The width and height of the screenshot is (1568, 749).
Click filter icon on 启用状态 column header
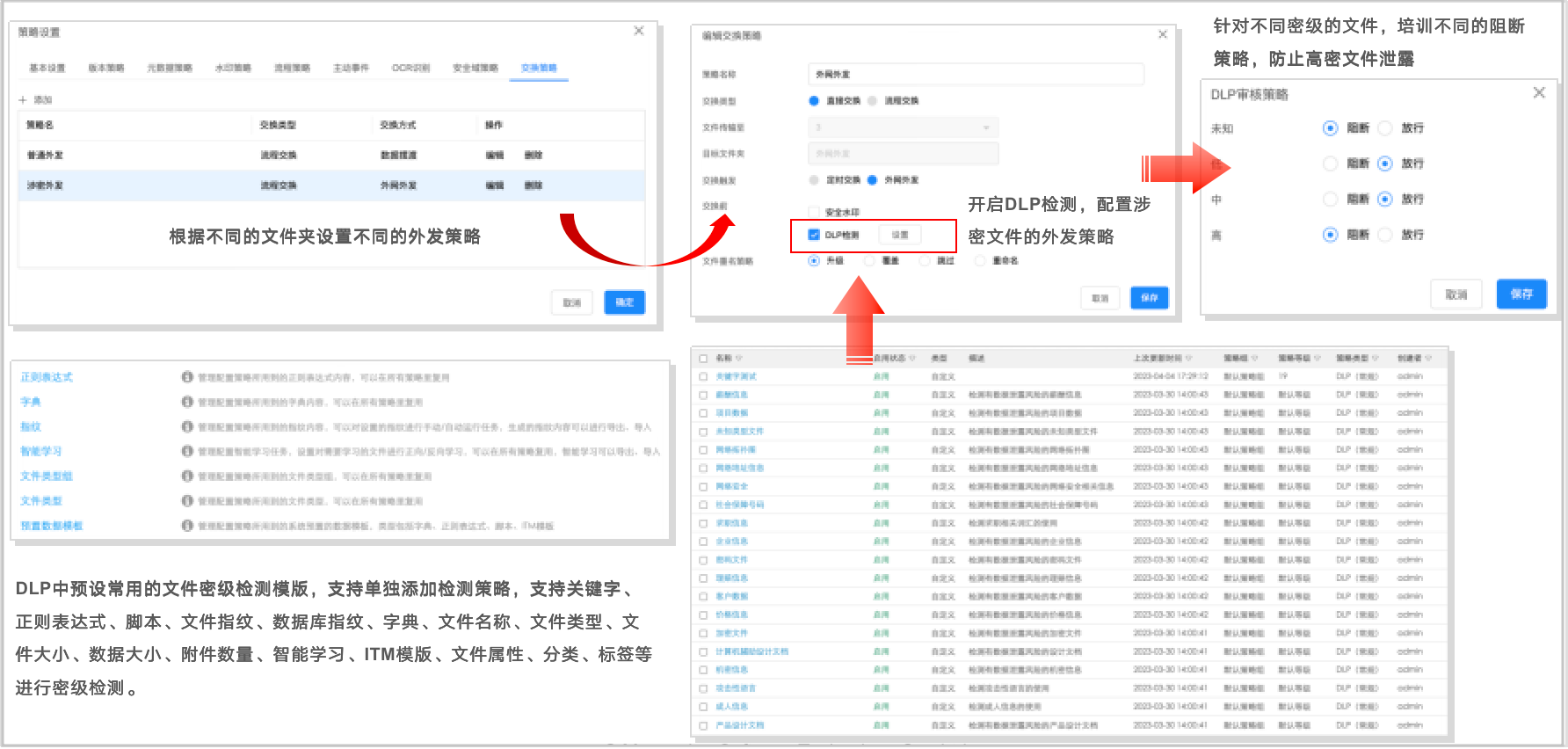[x=912, y=359]
